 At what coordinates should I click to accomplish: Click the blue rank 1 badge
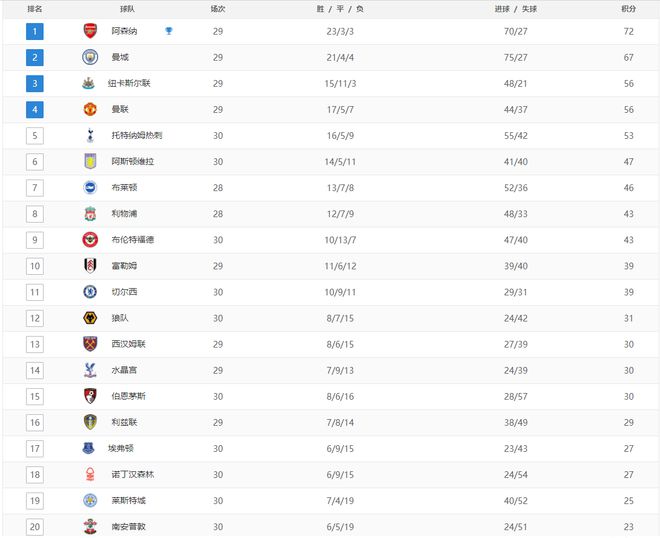click(x=35, y=31)
